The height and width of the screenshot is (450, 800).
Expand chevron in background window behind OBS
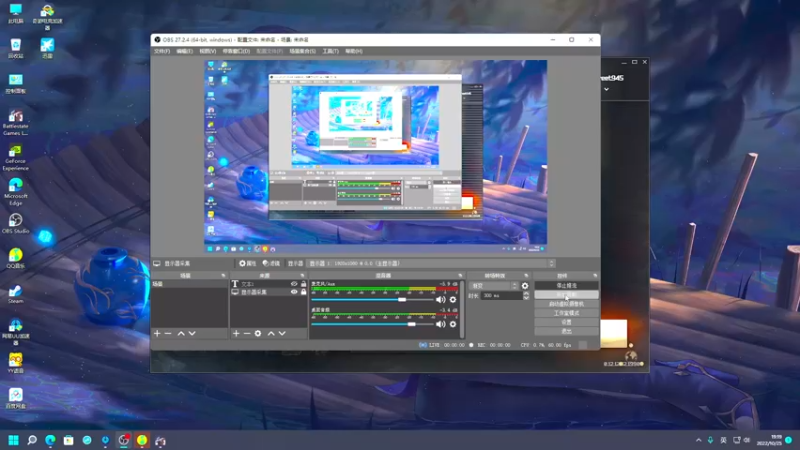606,89
